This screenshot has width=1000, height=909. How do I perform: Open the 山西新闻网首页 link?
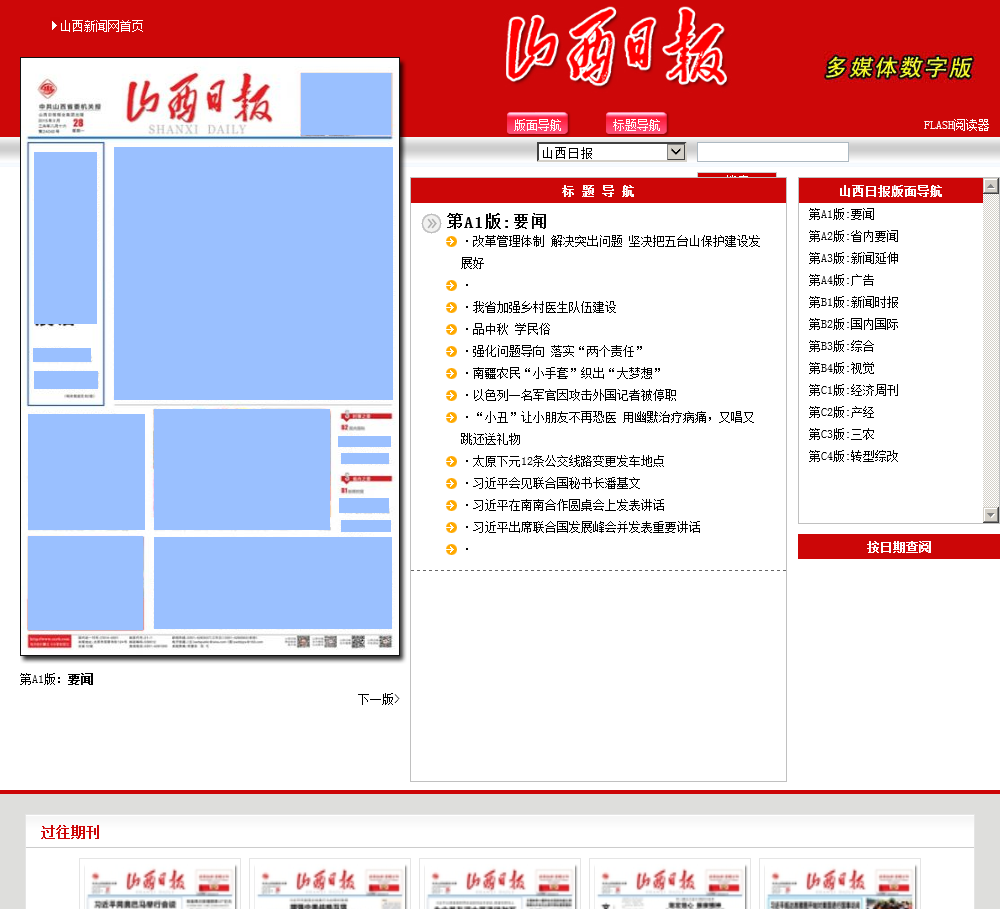101,26
